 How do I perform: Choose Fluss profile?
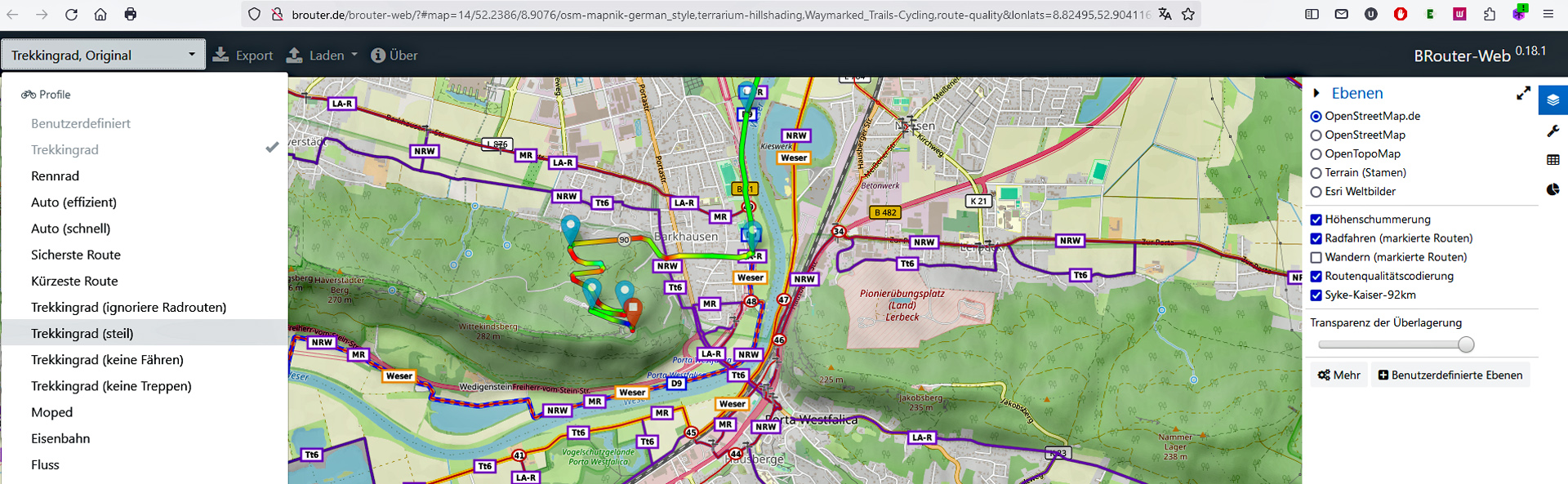point(145,464)
